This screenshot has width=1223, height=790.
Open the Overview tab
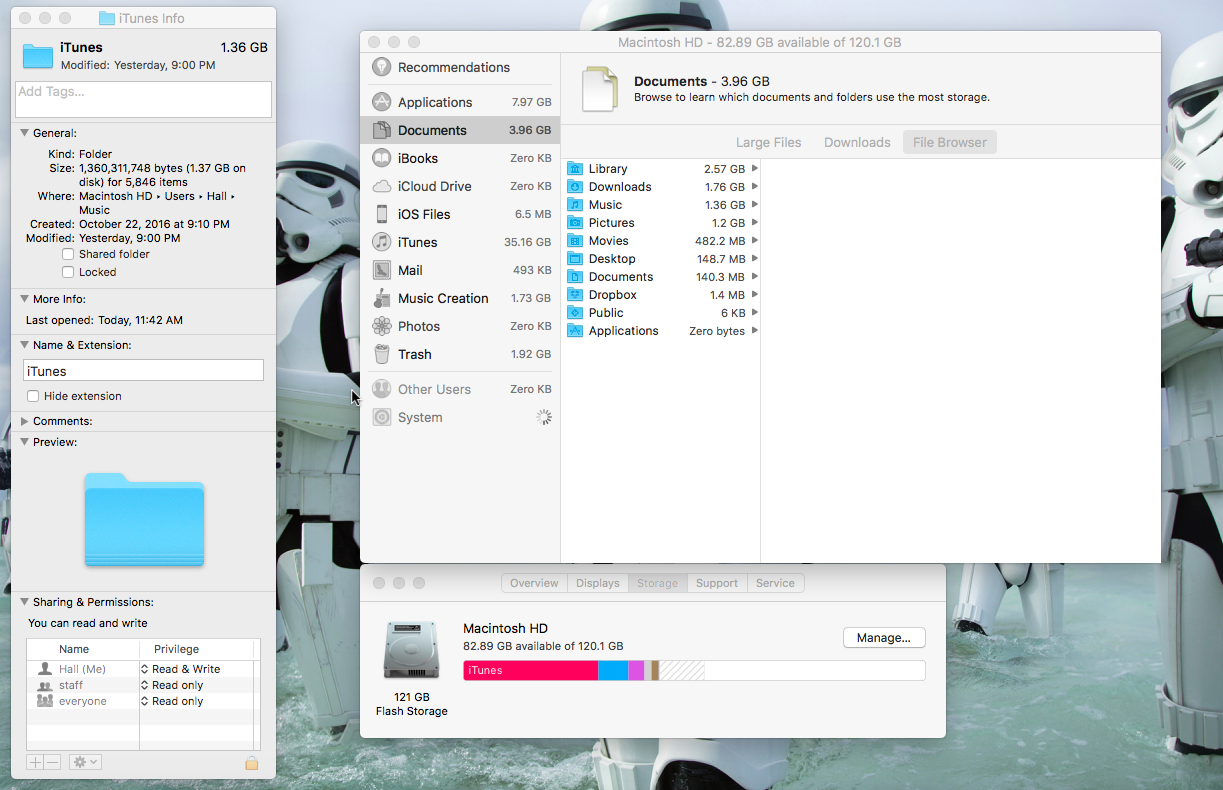534,583
